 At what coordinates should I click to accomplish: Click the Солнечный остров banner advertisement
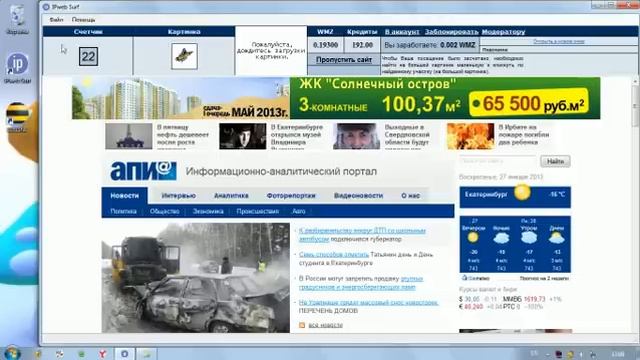click(336, 98)
